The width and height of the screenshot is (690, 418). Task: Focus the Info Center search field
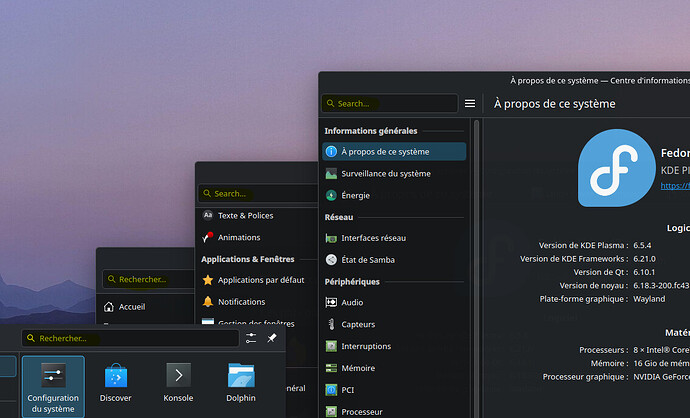[391, 103]
